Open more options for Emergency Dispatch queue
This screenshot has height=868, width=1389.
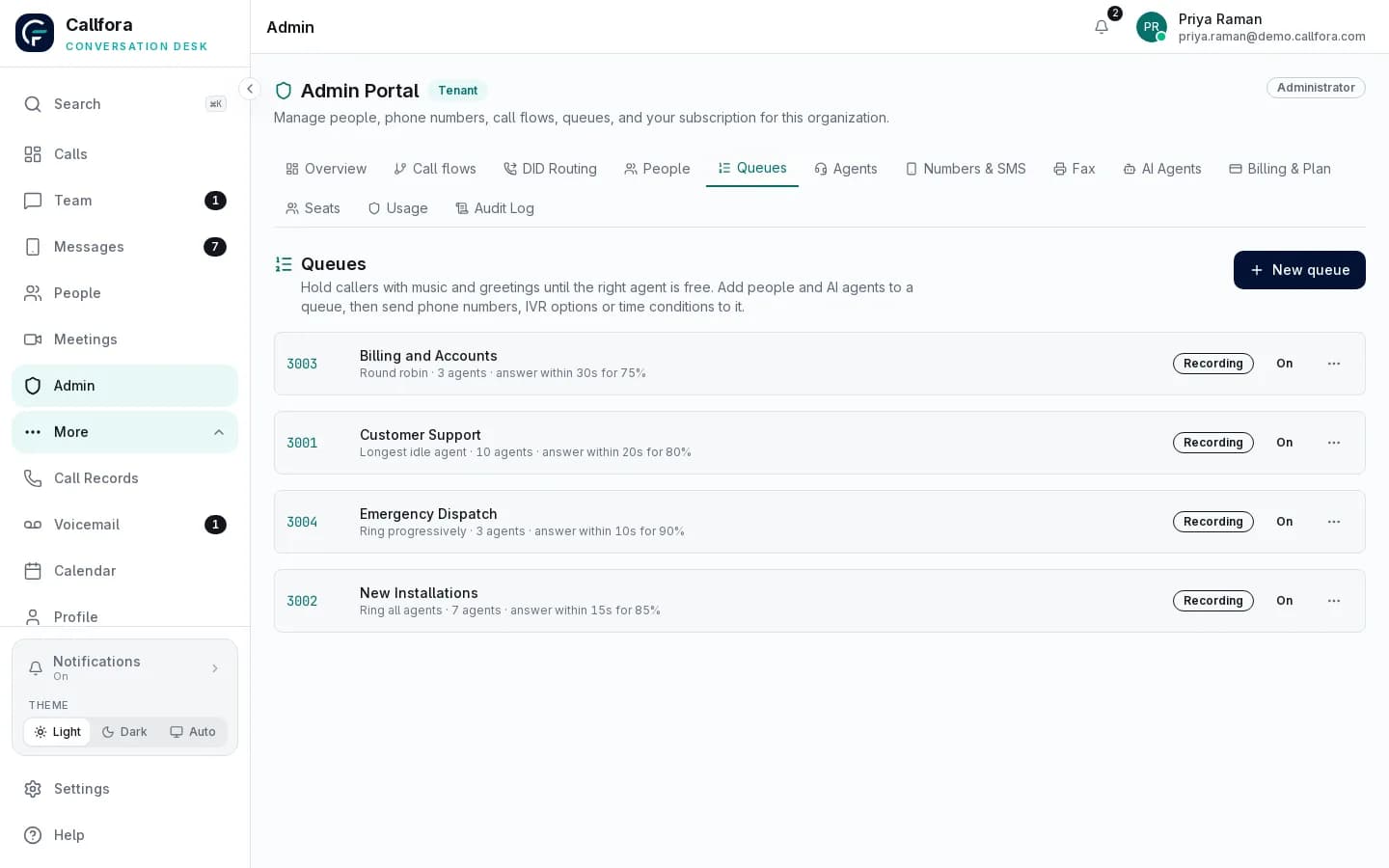[1334, 522]
